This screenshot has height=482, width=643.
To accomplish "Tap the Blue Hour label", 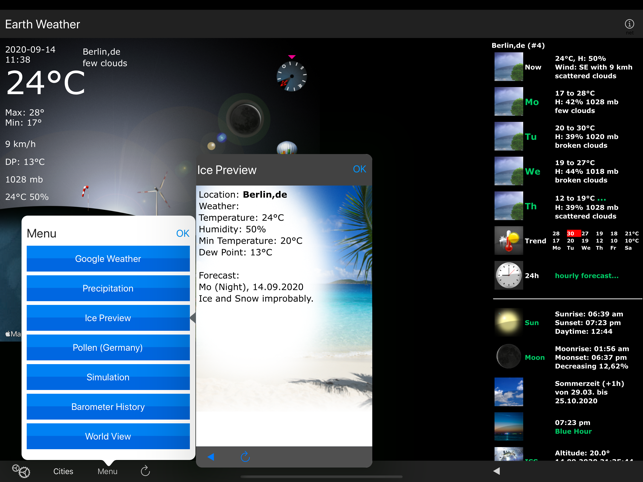I will [x=573, y=432].
